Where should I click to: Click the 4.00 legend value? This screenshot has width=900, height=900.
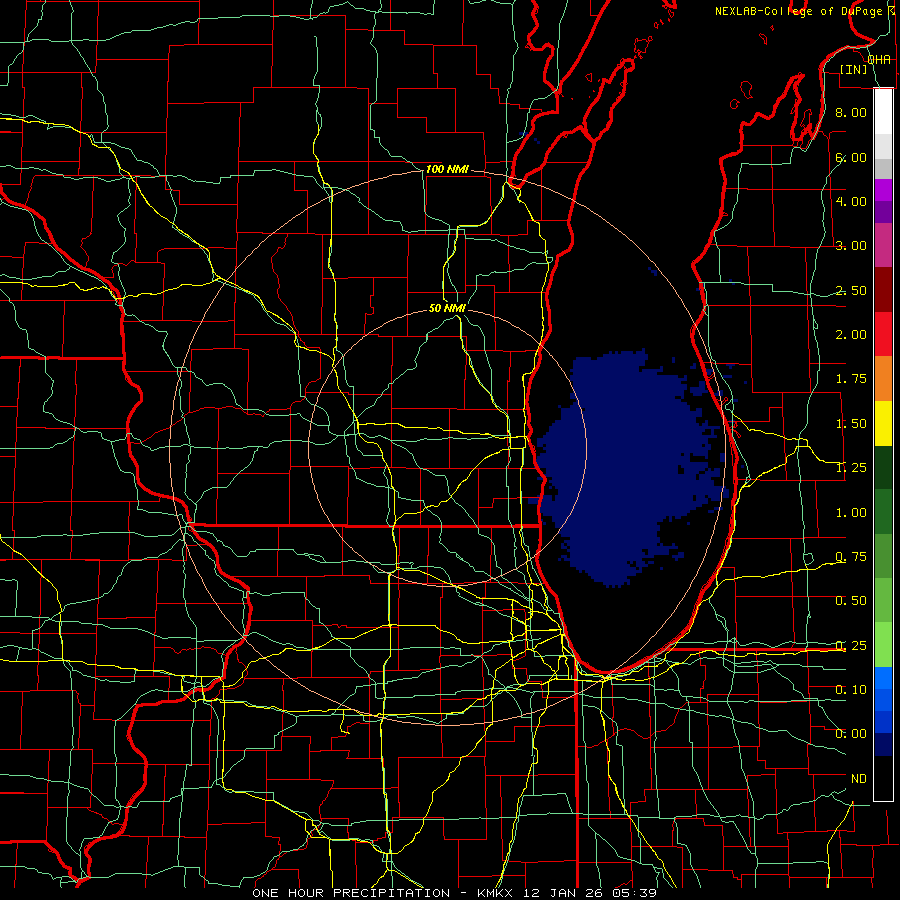point(851,201)
